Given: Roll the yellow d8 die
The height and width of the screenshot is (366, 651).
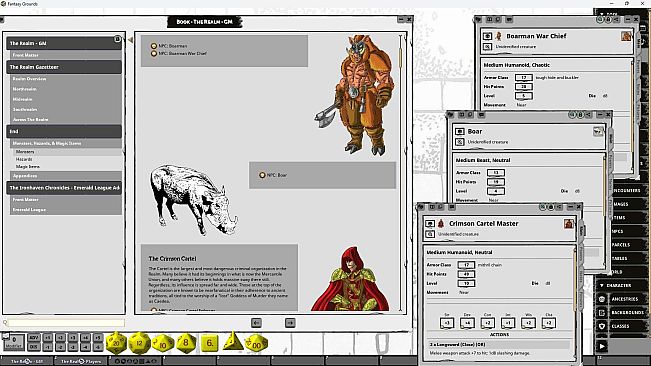Looking at the screenshot, I should click(186, 343).
